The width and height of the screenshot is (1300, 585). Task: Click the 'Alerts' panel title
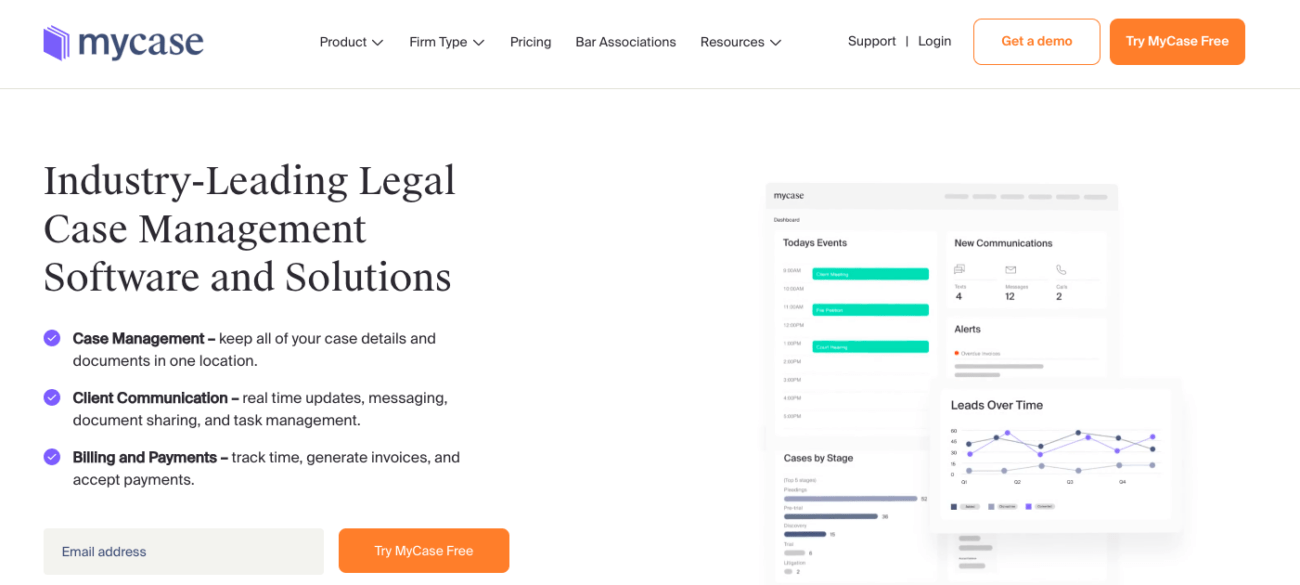(967, 329)
